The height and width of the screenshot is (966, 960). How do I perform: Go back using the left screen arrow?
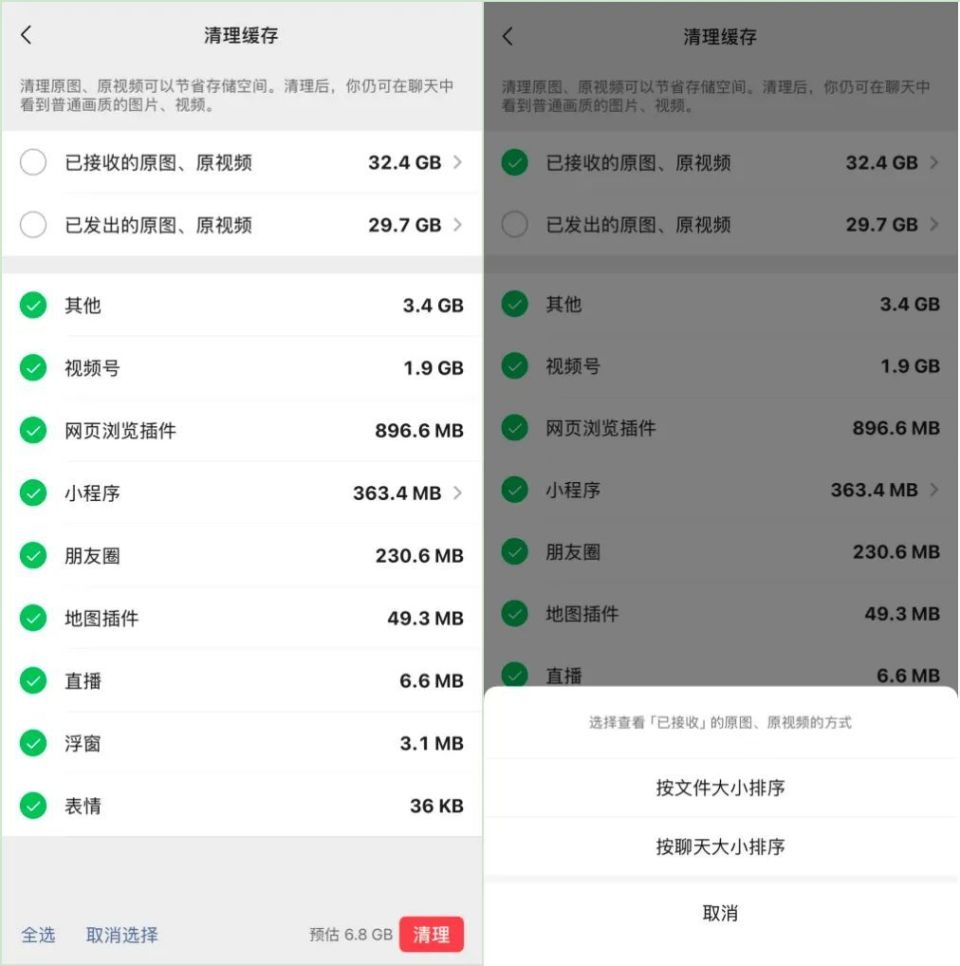coord(26,35)
